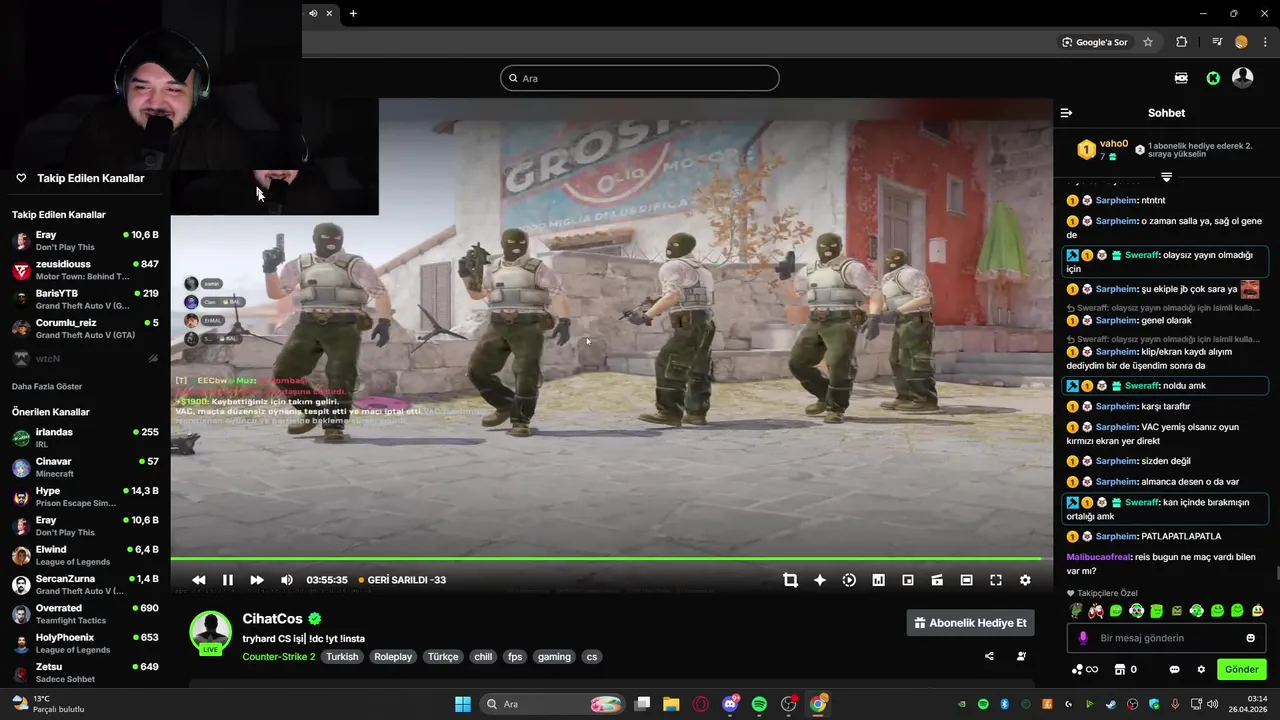Click Google'a Sor lens button

pyautogui.click(x=1095, y=42)
